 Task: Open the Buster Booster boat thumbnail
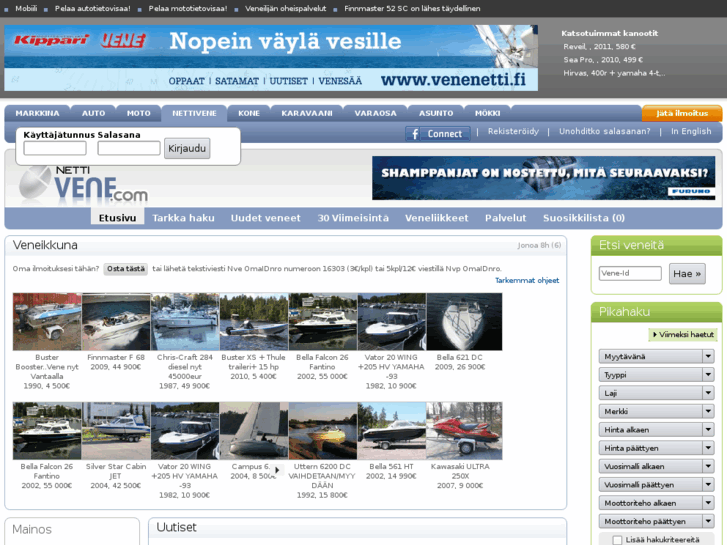47,321
